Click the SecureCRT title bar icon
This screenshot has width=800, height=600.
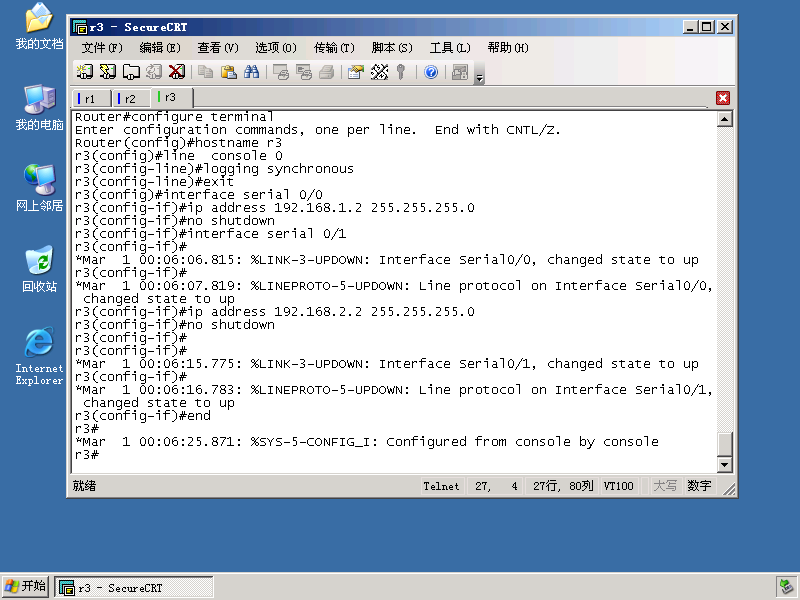tap(80, 27)
